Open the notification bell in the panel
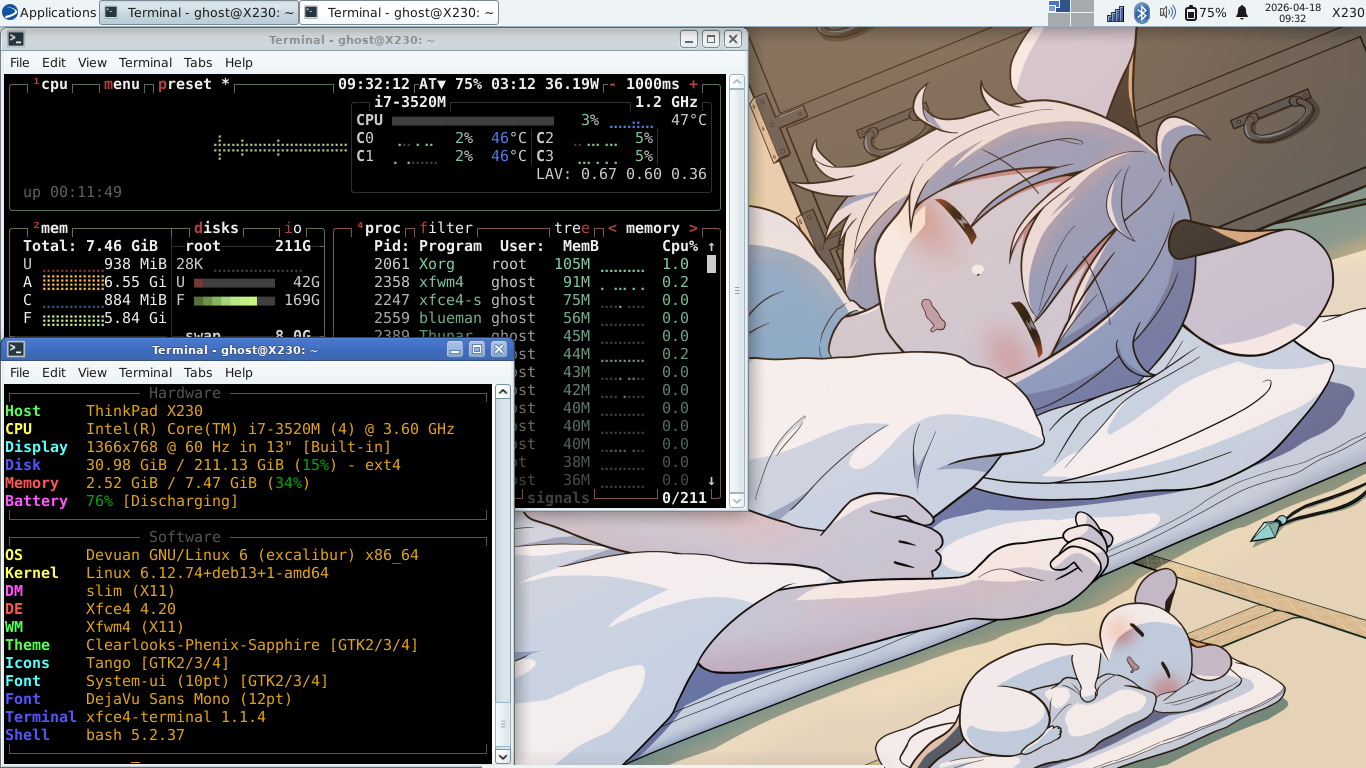 1242,13
